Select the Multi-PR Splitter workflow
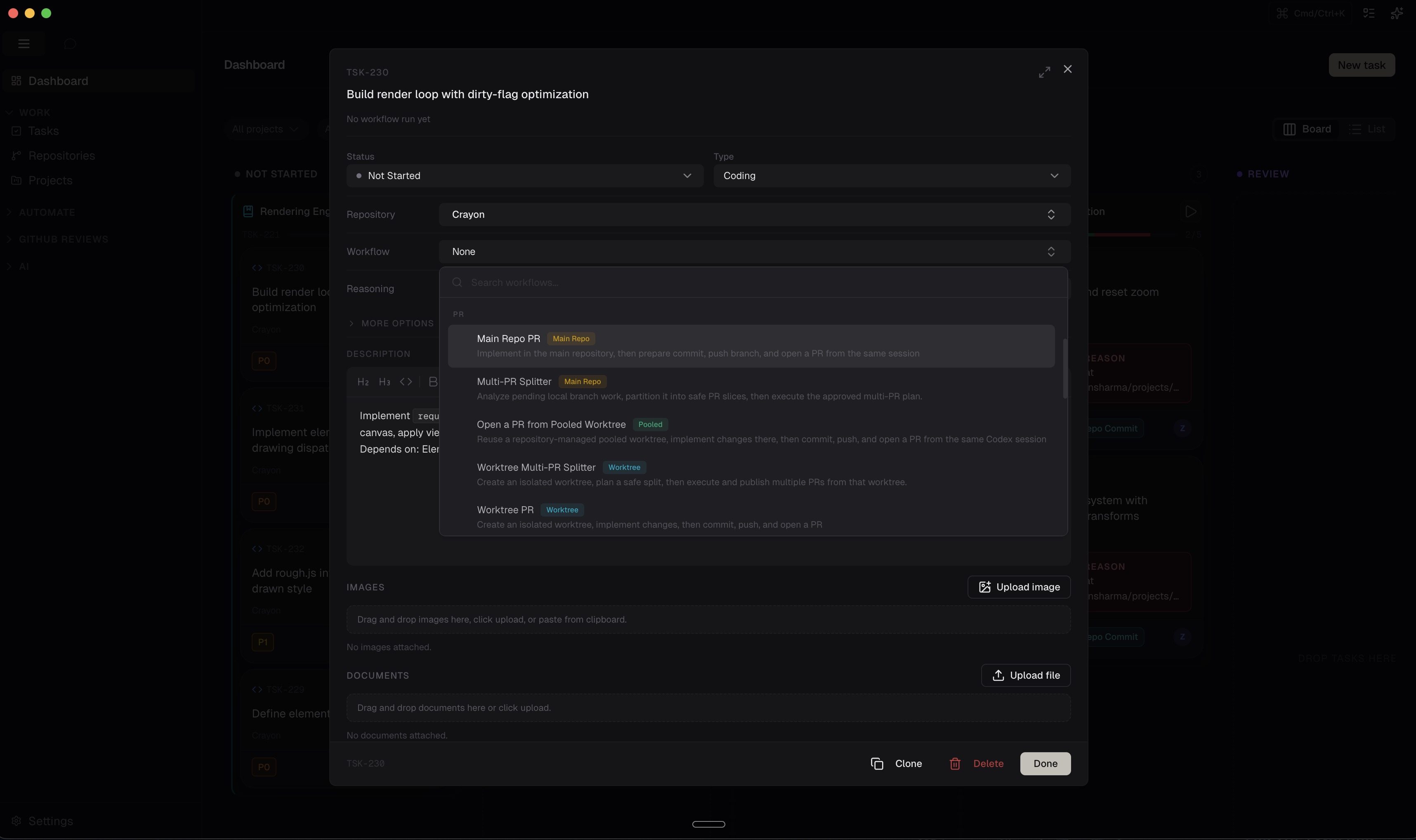This screenshot has height=840, width=1416. 751,389
